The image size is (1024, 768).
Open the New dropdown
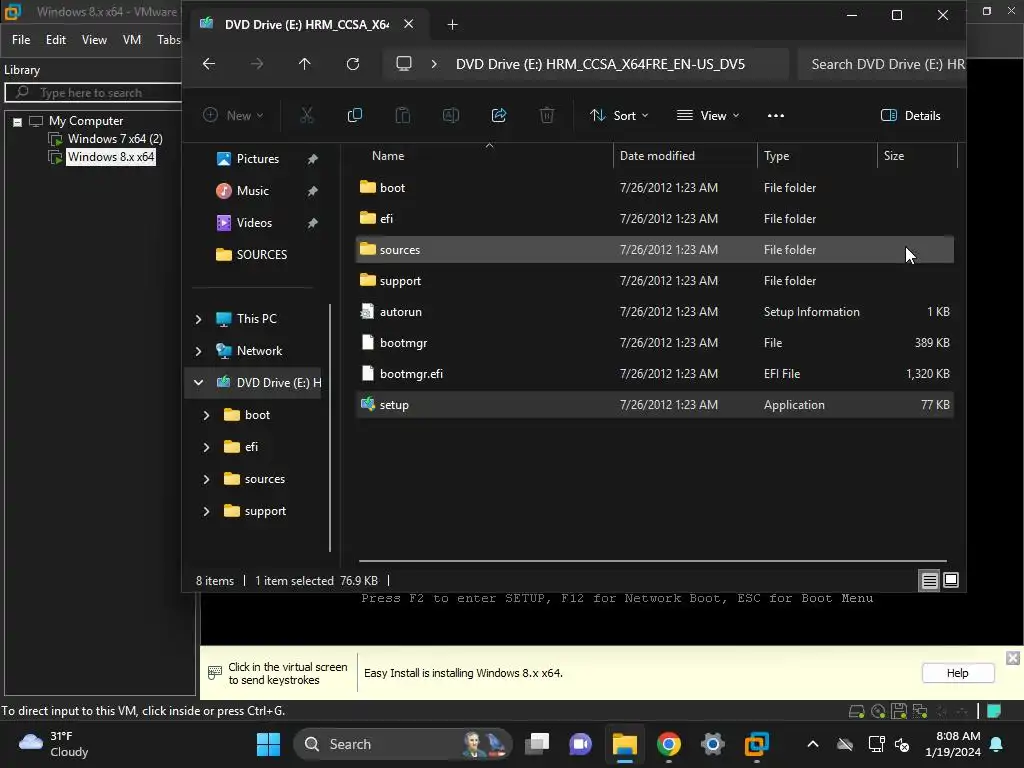pos(233,116)
